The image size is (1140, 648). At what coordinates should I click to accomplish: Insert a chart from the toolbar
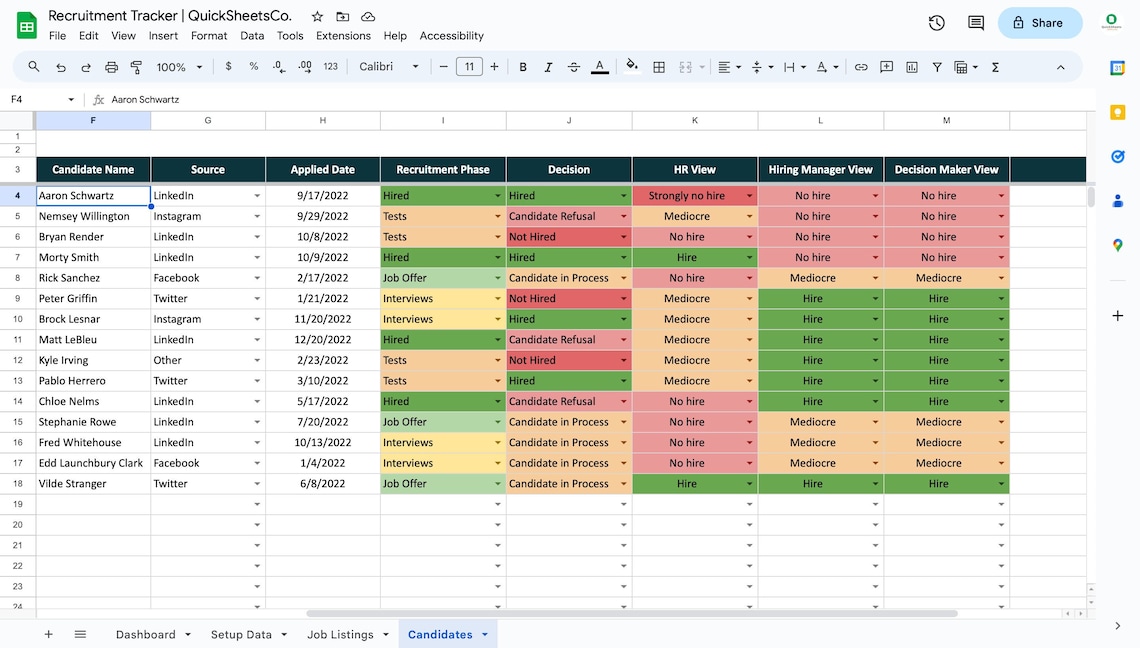point(911,67)
